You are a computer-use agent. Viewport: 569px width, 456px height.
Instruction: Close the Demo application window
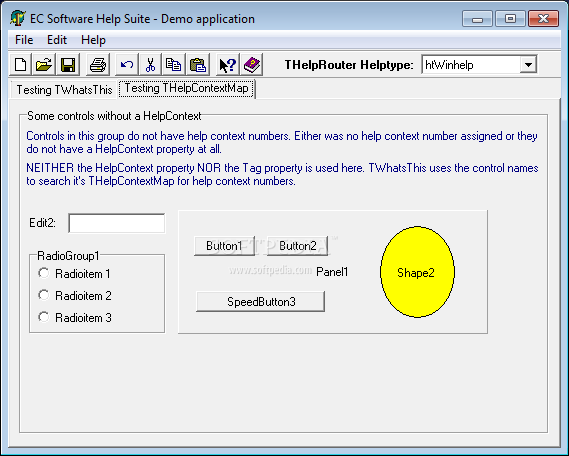543,19
